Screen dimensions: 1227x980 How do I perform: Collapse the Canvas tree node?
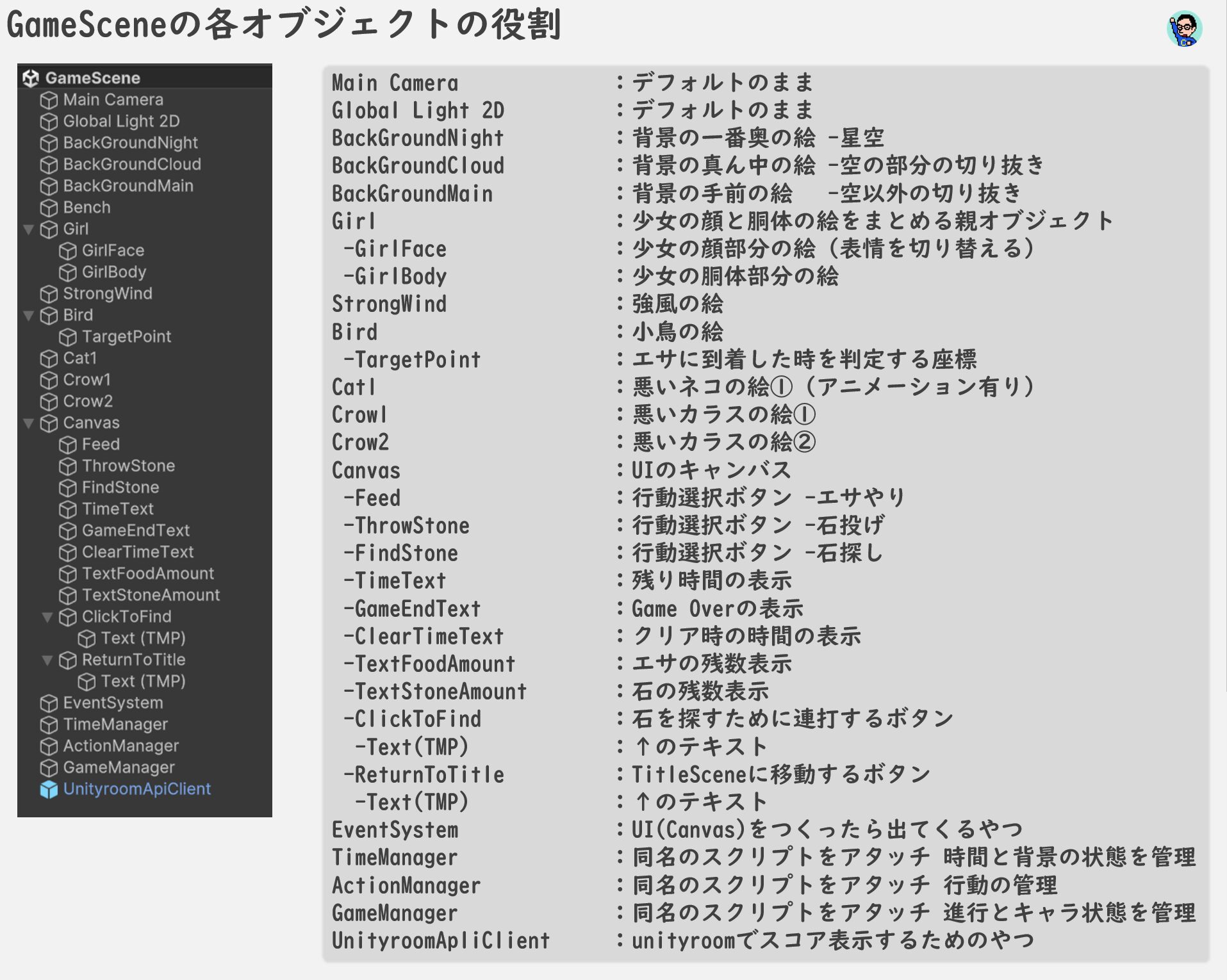tap(29, 423)
